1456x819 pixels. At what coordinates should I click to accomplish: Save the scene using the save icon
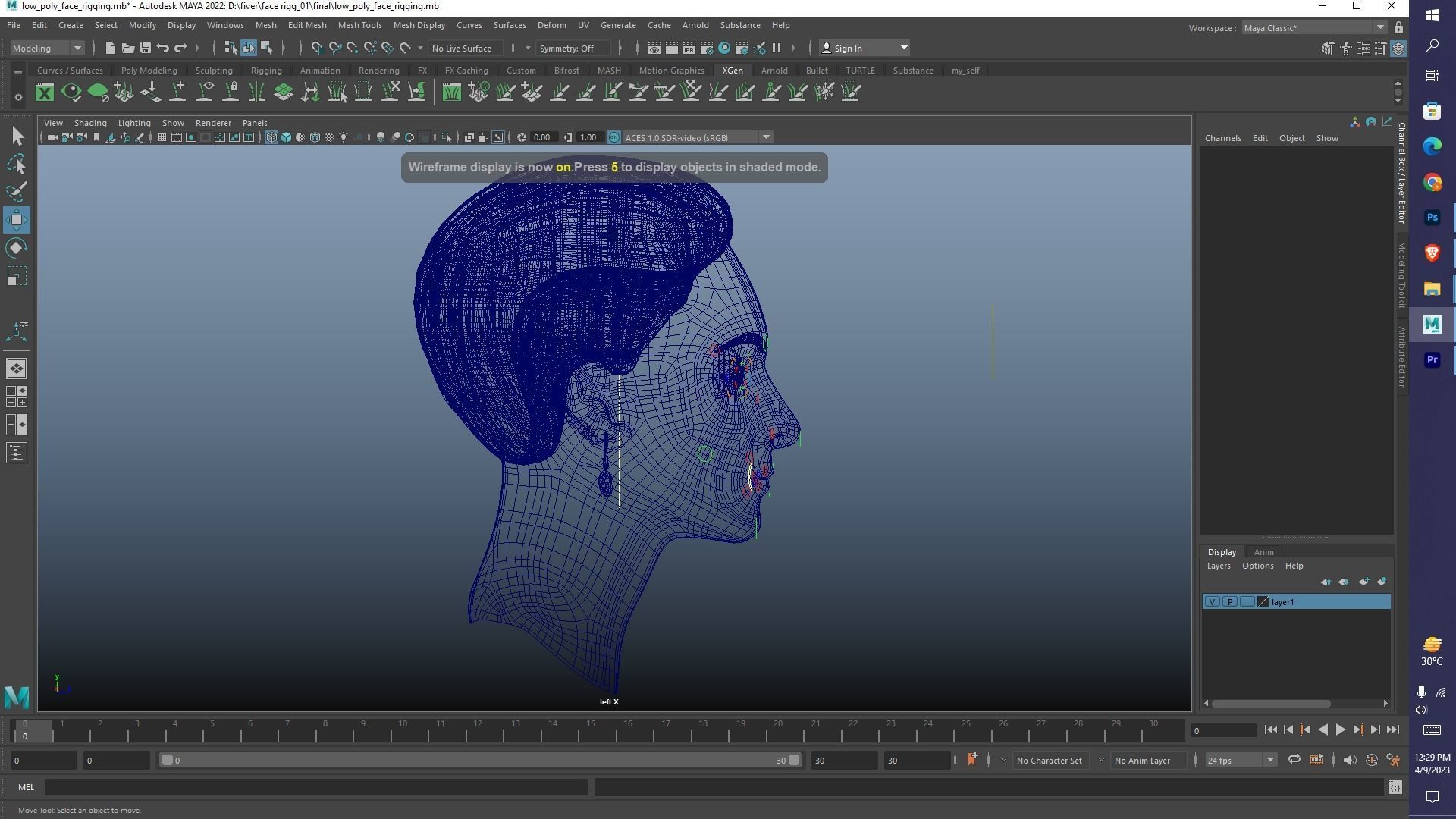click(145, 48)
